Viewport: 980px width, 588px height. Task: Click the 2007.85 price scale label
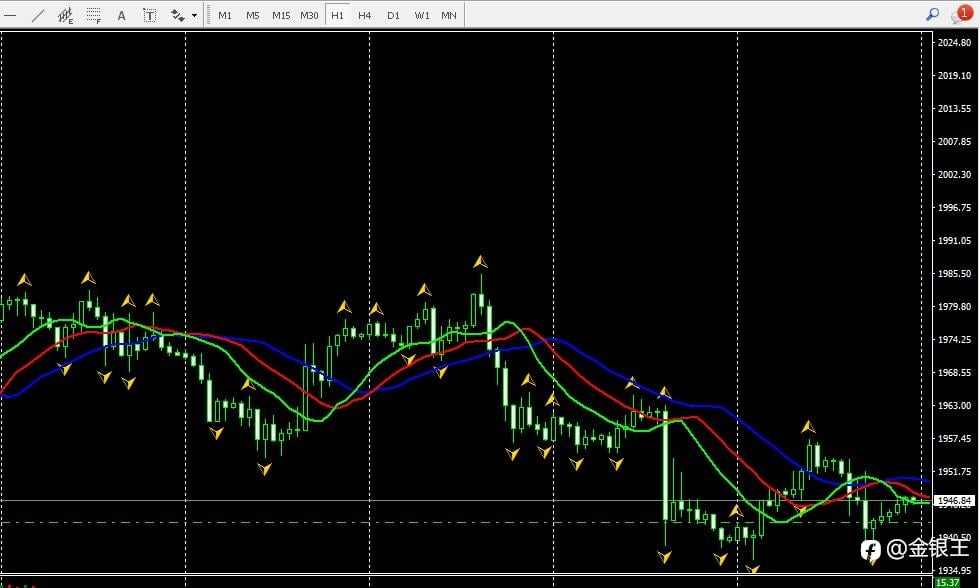(x=954, y=142)
